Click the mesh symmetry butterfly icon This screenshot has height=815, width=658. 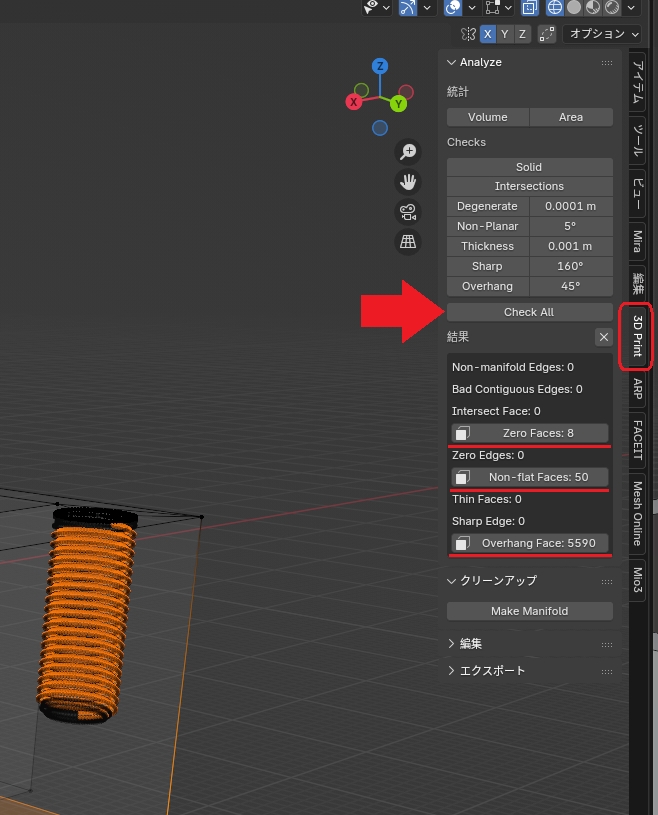tap(467, 34)
